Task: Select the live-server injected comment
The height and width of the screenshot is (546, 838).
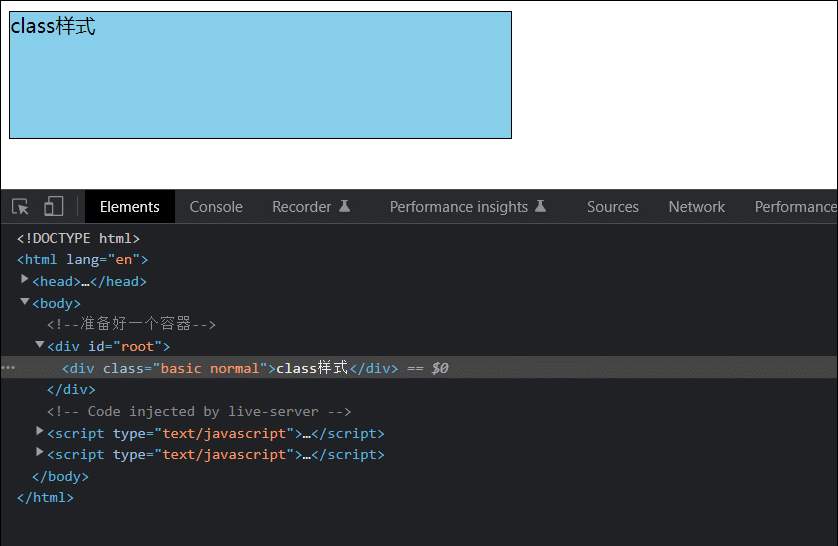Action: point(199,411)
